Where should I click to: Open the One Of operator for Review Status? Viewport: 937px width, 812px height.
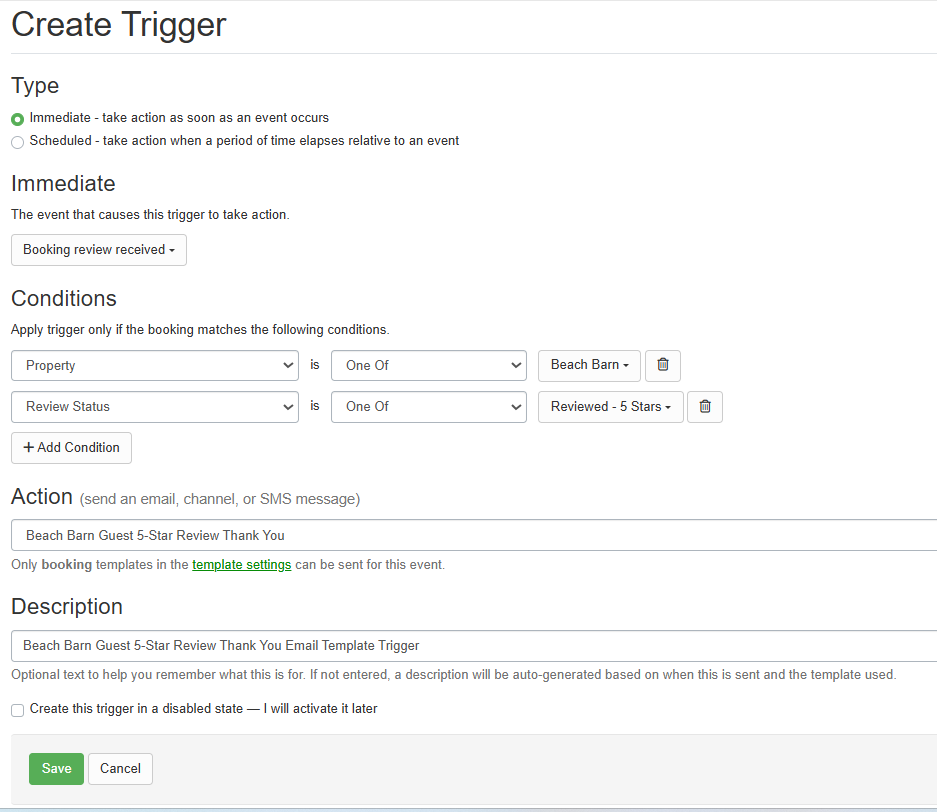tap(428, 407)
